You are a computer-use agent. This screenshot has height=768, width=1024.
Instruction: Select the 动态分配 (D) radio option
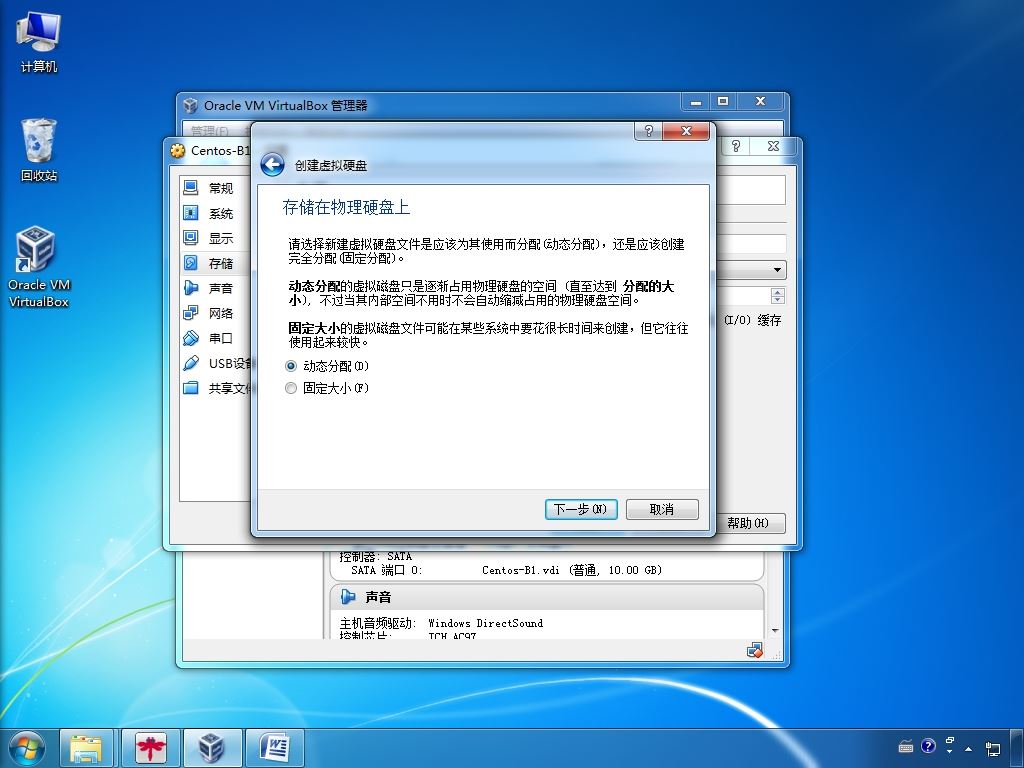pos(327,366)
